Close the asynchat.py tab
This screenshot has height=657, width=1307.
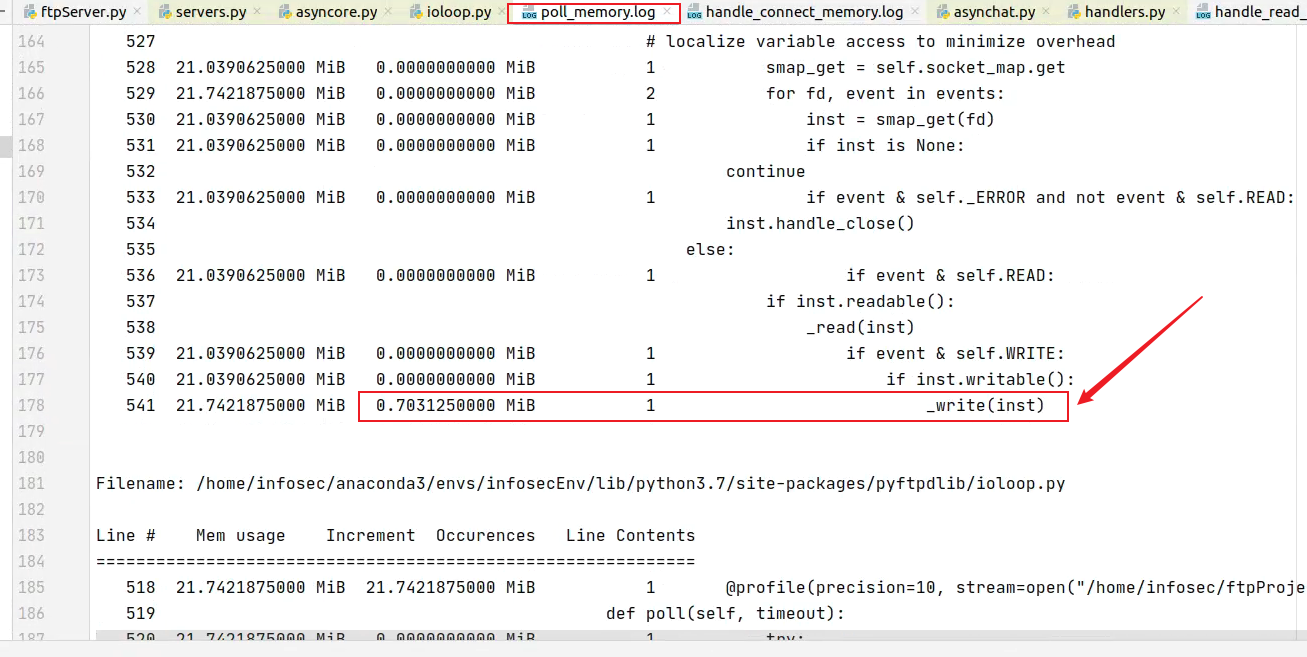pyautogui.click(x=1046, y=12)
